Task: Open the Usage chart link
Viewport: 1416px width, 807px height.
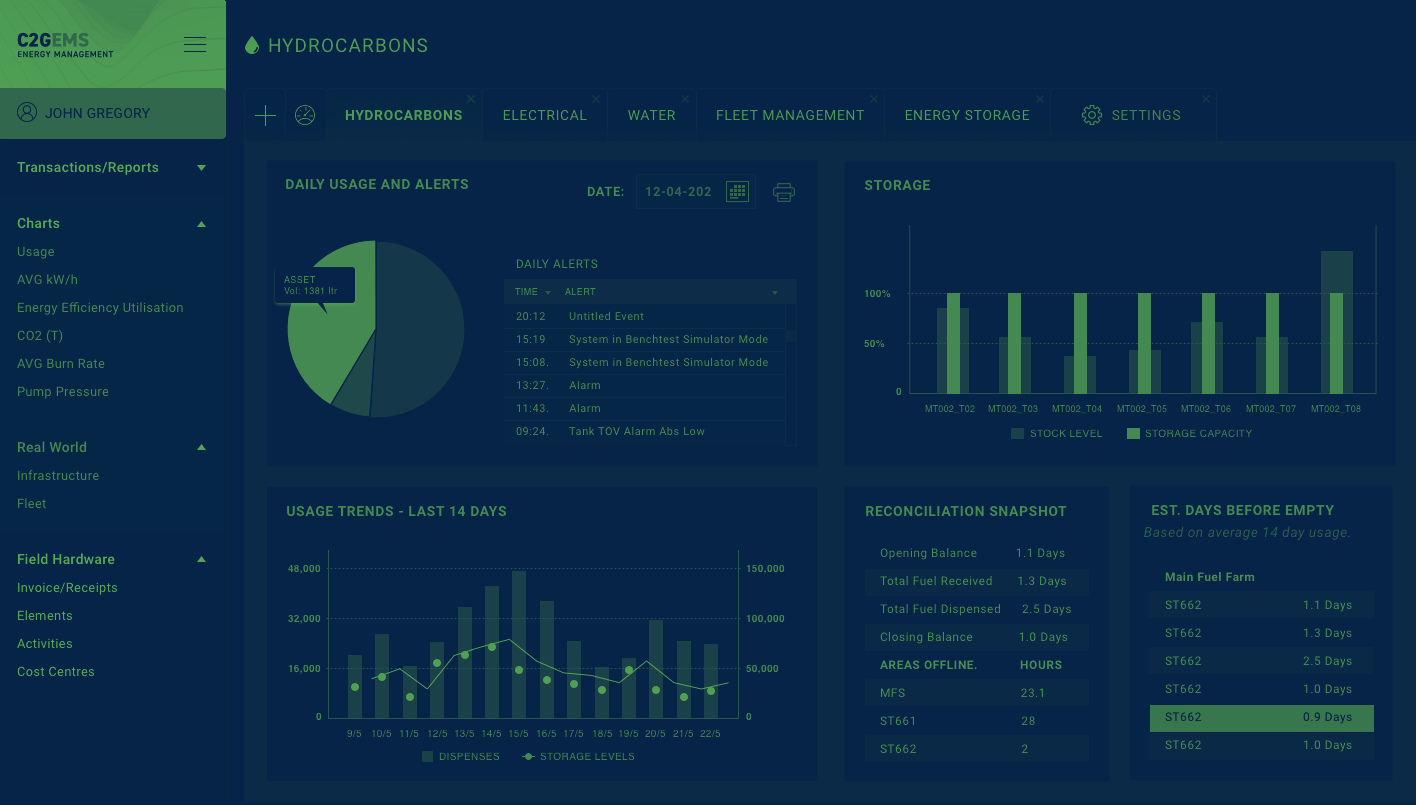Action: click(36, 252)
